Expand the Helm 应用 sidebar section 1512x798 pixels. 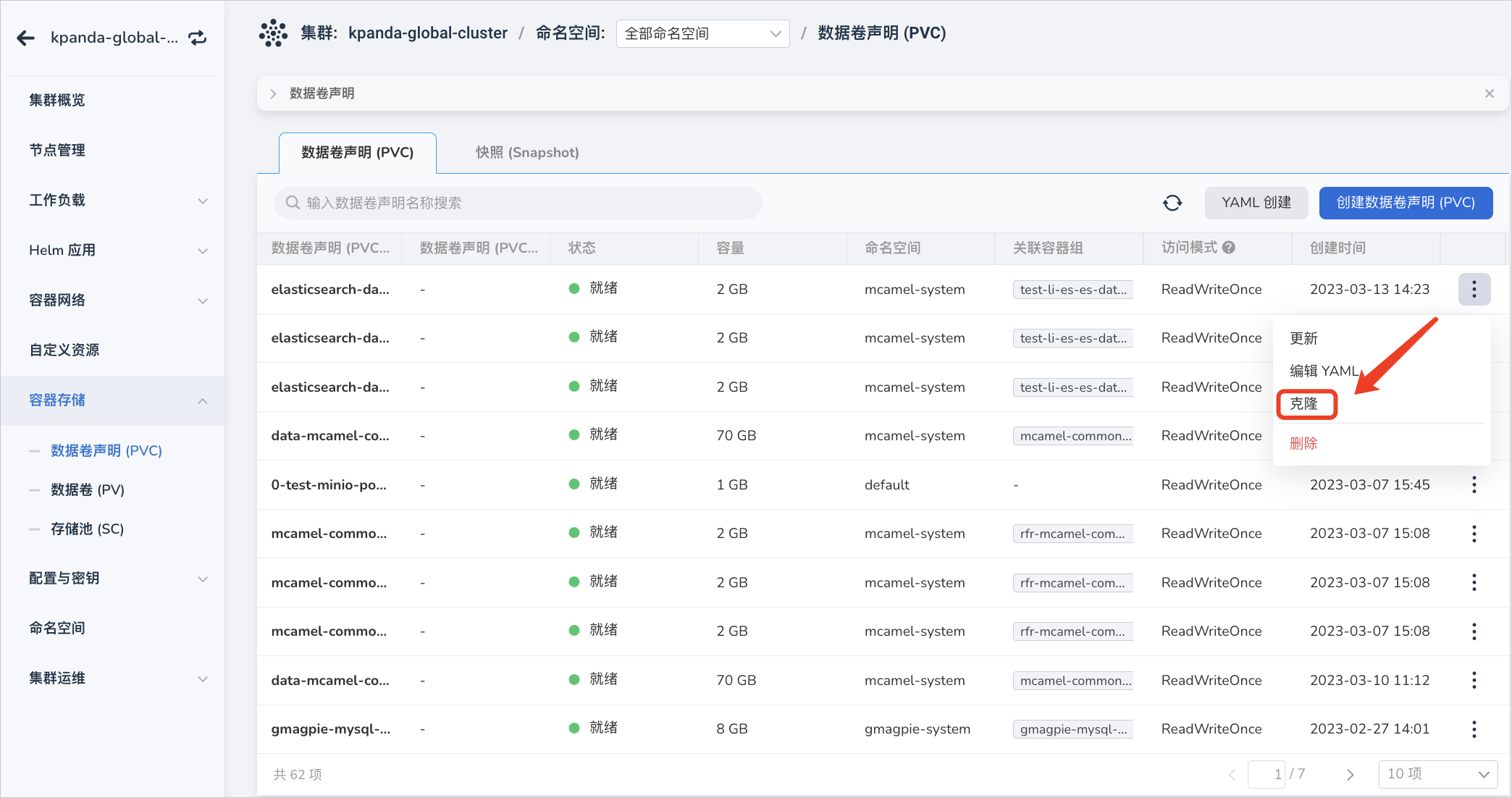tap(203, 251)
